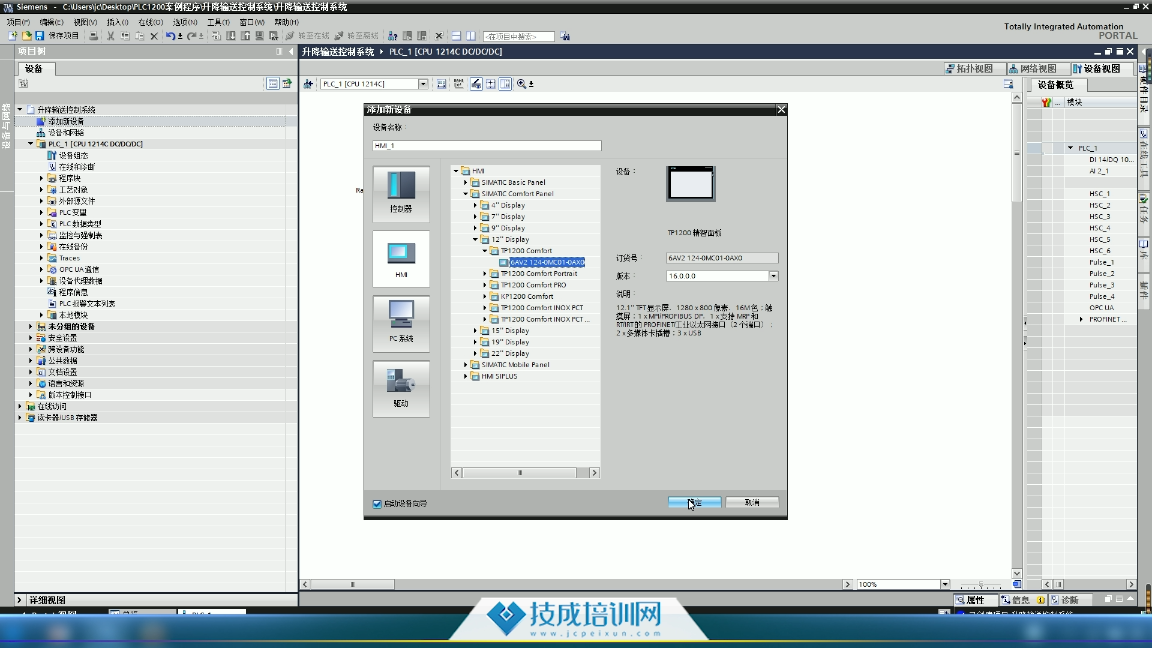Click the delete X toolbar icon
1152x648 pixels.
pyautogui.click(x=154, y=35)
